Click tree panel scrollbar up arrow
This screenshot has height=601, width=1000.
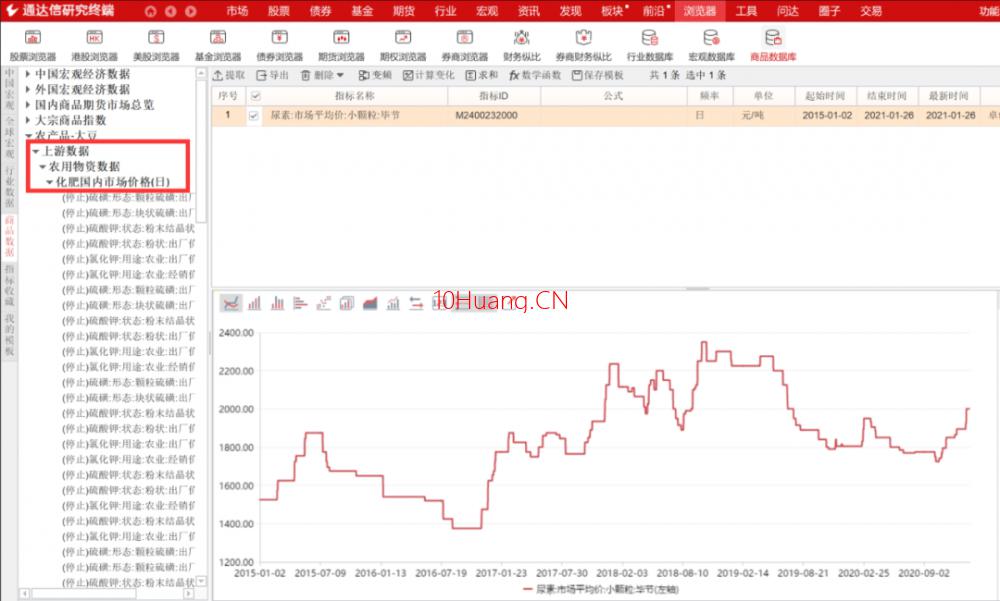click(x=202, y=73)
